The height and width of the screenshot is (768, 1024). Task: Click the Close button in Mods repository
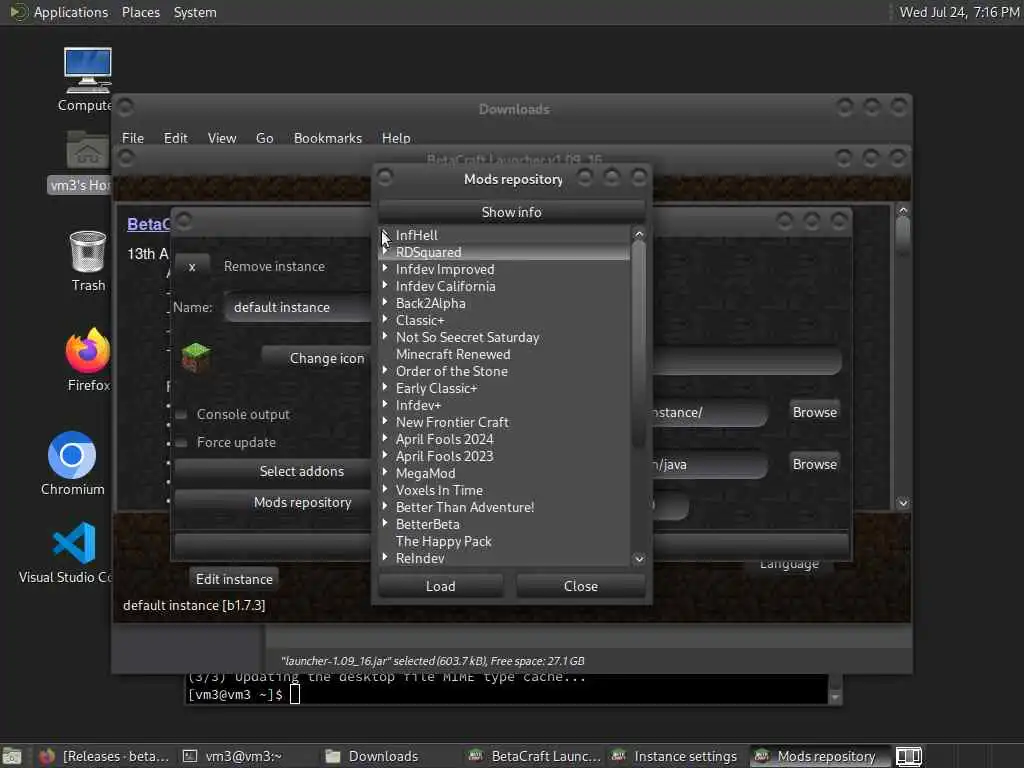point(580,586)
